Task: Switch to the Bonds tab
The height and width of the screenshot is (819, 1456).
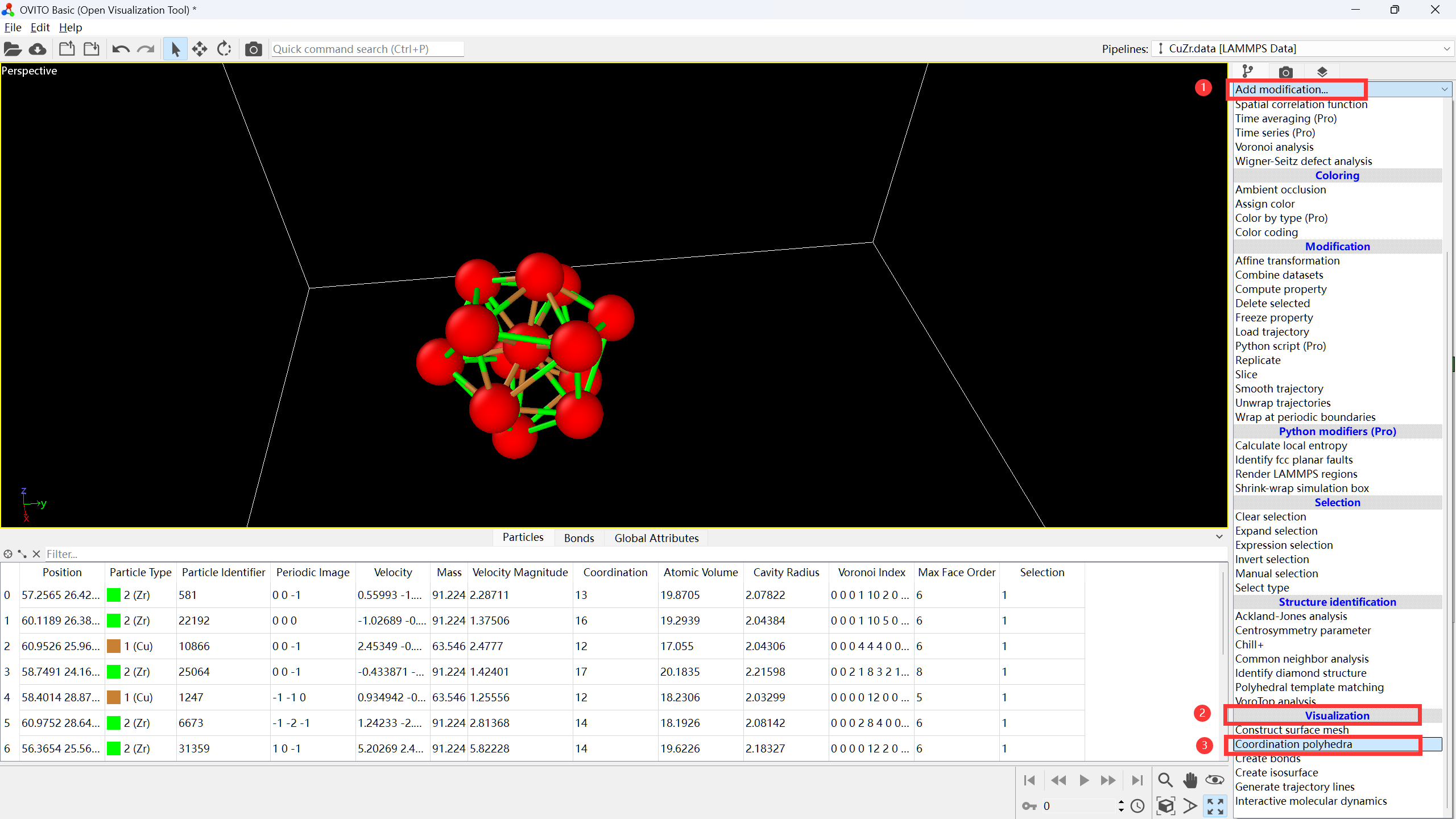Action: [x=578, y=538]
